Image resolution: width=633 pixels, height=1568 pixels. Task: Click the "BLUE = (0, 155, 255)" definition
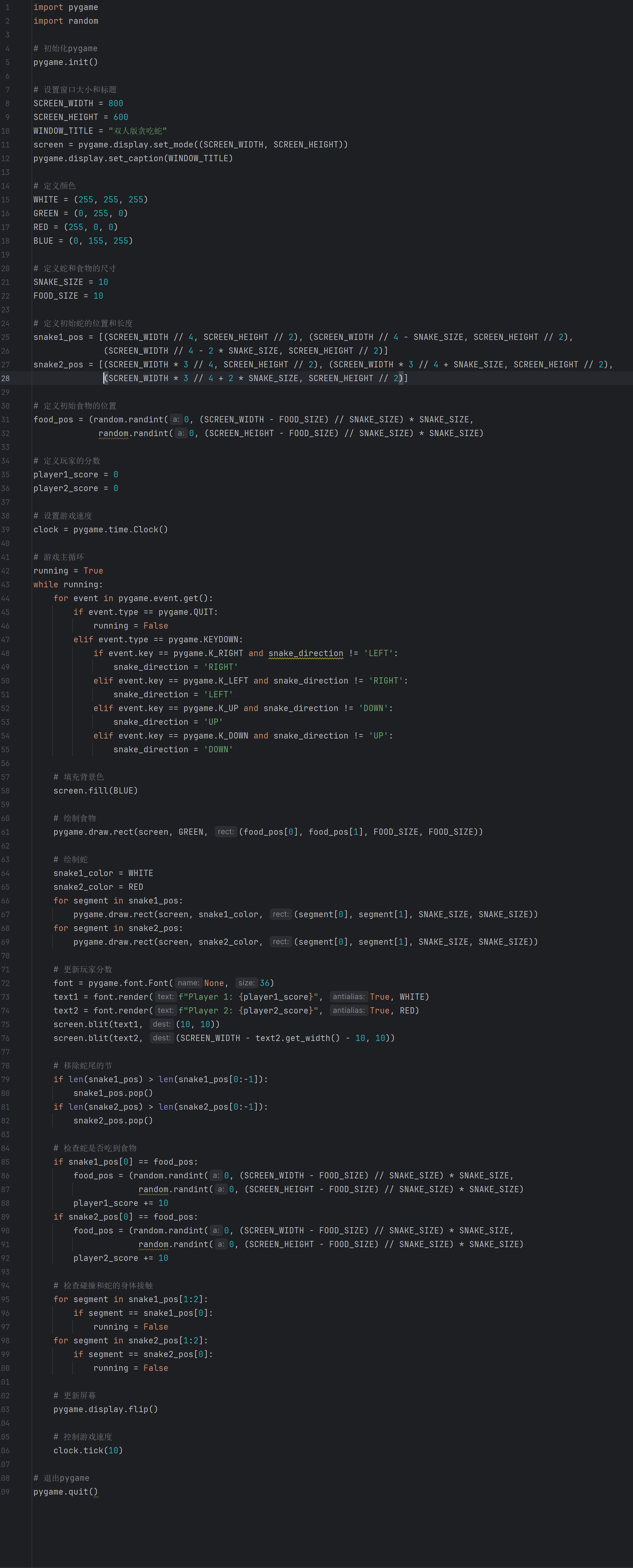tap(83, 241)
